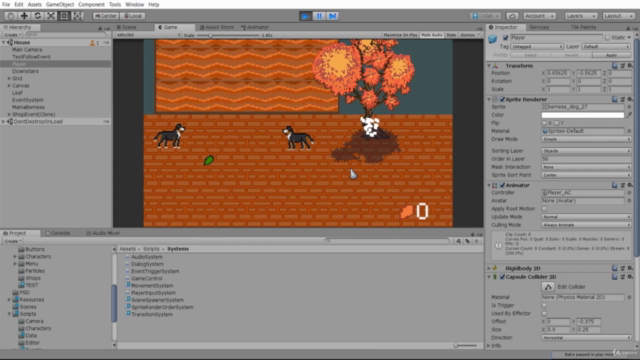Click the Play button
This screenshot has width=640, height=360.
(305, 16)
